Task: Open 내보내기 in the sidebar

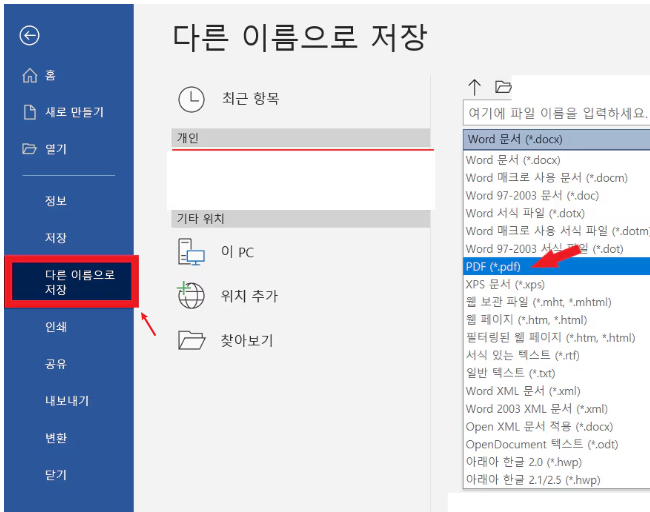Action: click(67, 400)
